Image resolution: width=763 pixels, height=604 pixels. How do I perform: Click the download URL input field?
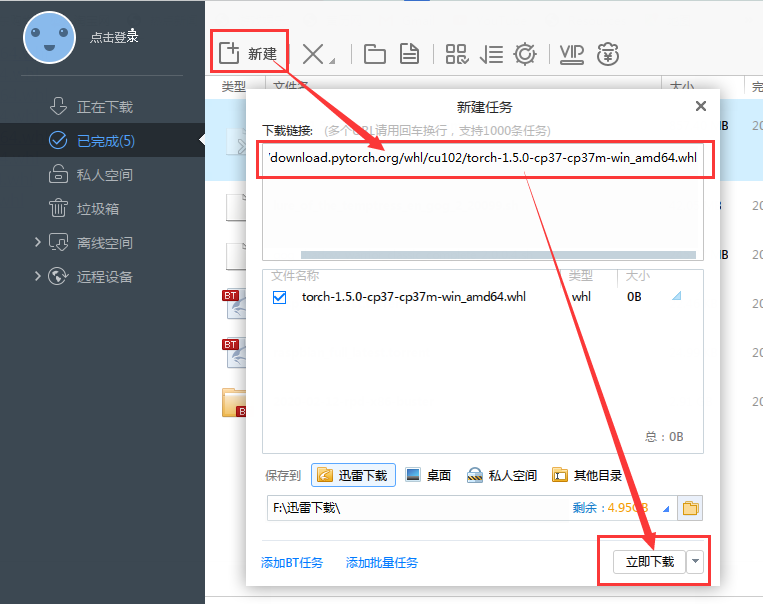pos(483,202)
